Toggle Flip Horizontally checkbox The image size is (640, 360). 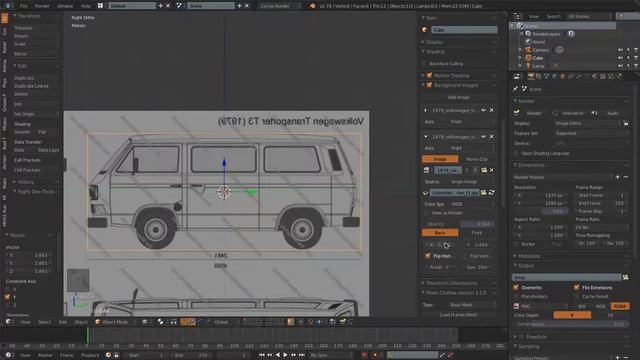[x=428, y=256]
